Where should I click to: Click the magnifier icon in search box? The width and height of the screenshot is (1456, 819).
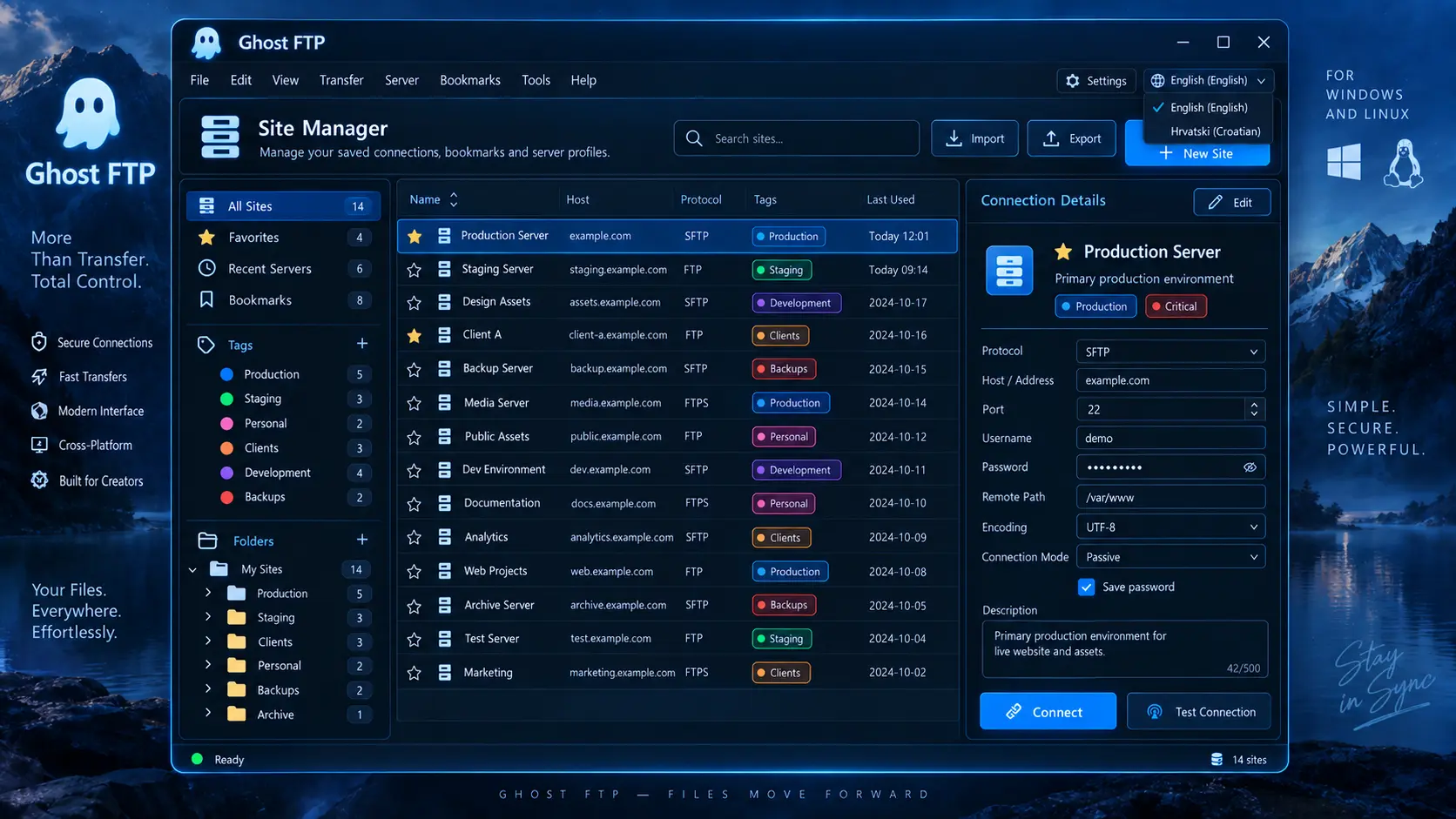pos(694,138)
